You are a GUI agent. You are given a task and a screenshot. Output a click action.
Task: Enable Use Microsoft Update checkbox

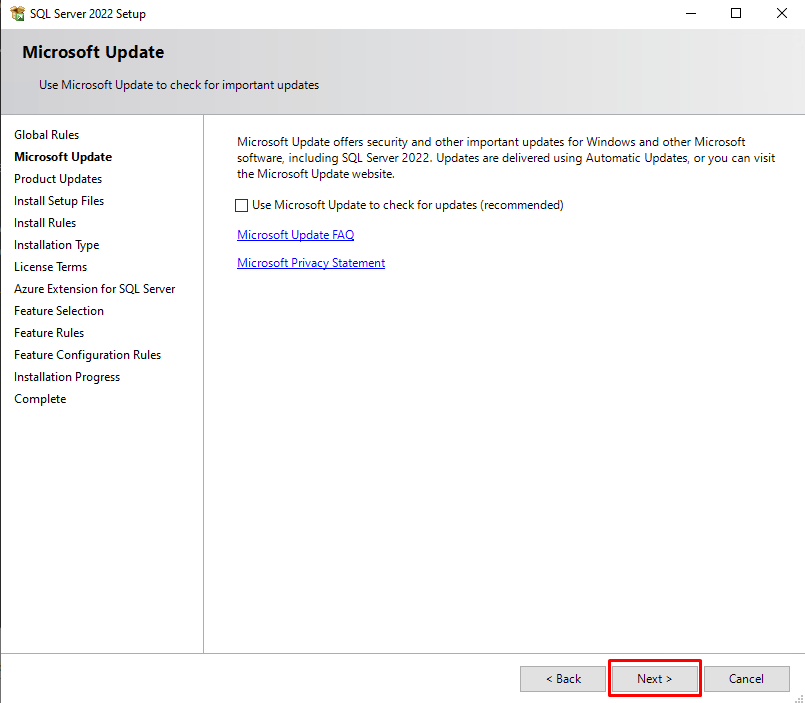[242, 205]
